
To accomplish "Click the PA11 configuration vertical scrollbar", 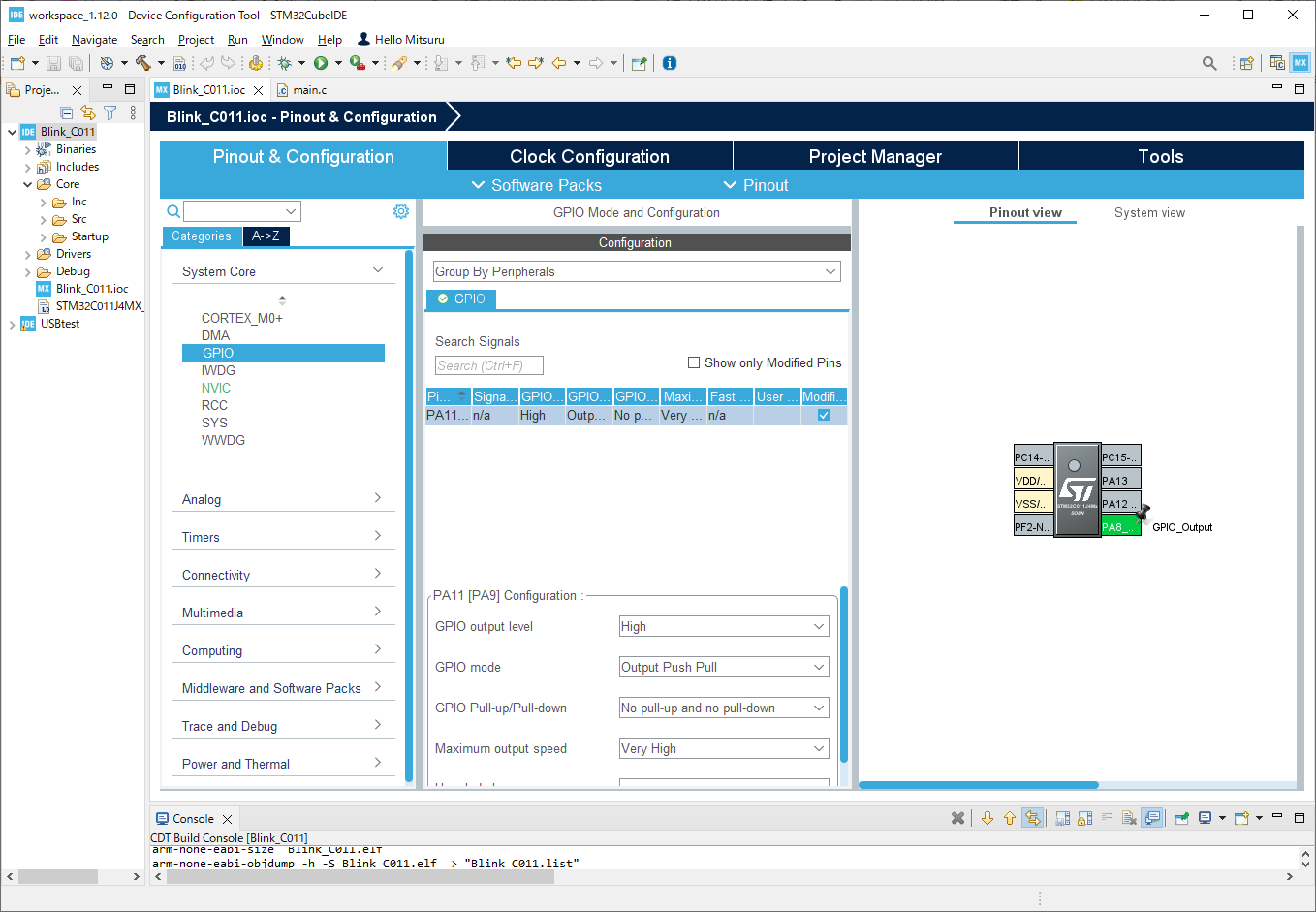I will click(x=844, y=675).
